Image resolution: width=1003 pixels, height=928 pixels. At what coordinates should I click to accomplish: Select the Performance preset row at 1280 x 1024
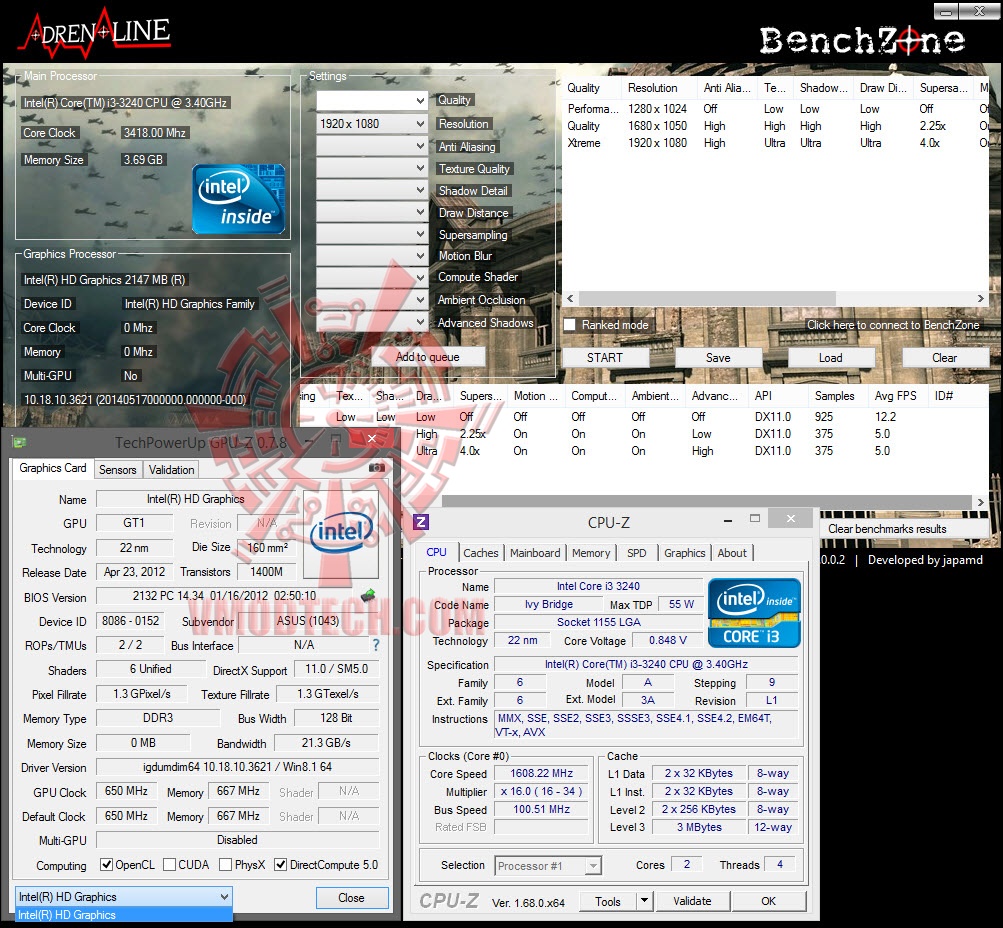(x=775, y=109)
